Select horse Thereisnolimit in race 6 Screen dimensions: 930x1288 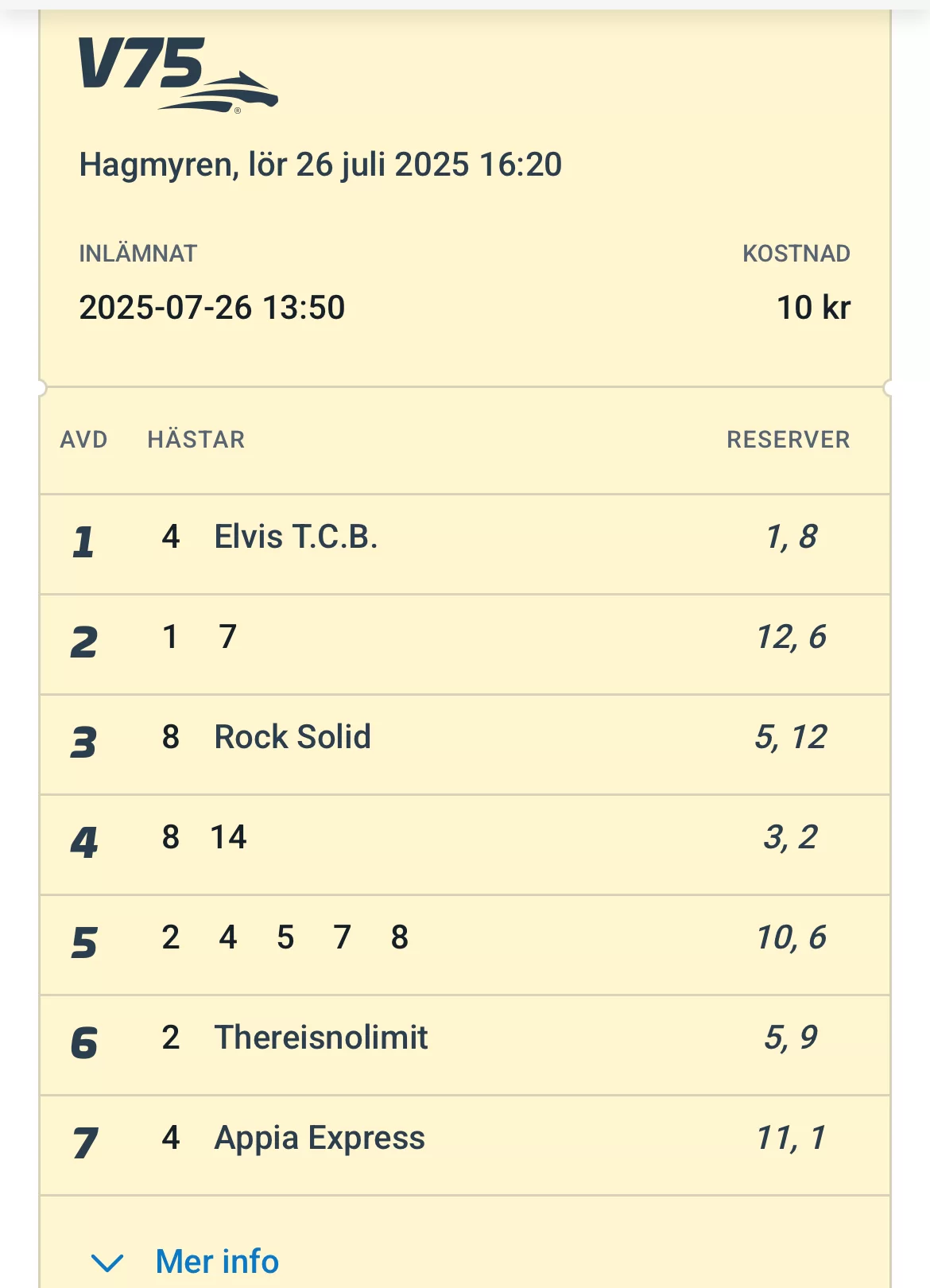(321, 1038)
